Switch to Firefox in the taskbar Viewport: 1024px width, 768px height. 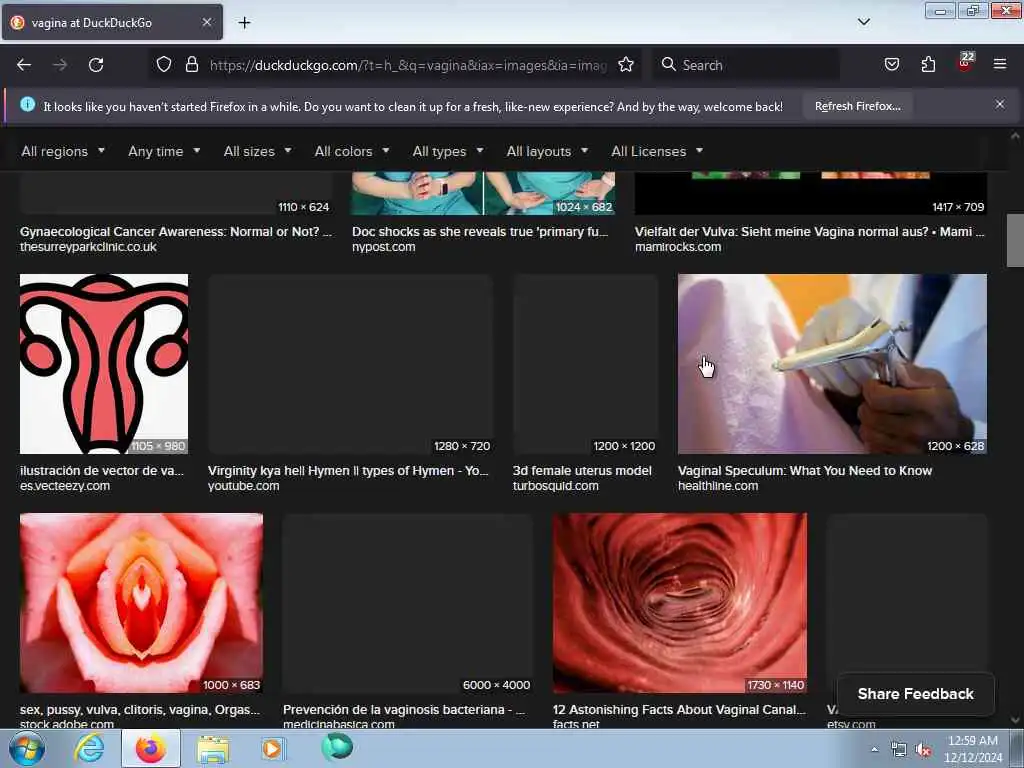(x=150, y=749)
